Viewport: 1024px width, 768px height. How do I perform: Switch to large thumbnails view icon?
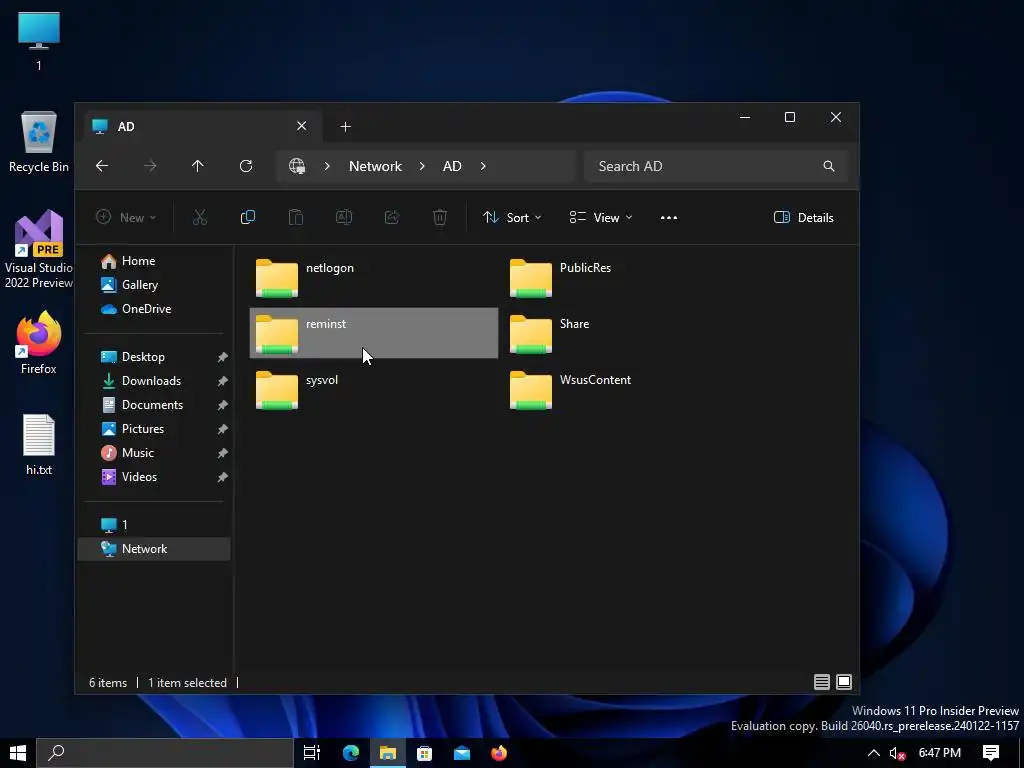pos(844,682)
